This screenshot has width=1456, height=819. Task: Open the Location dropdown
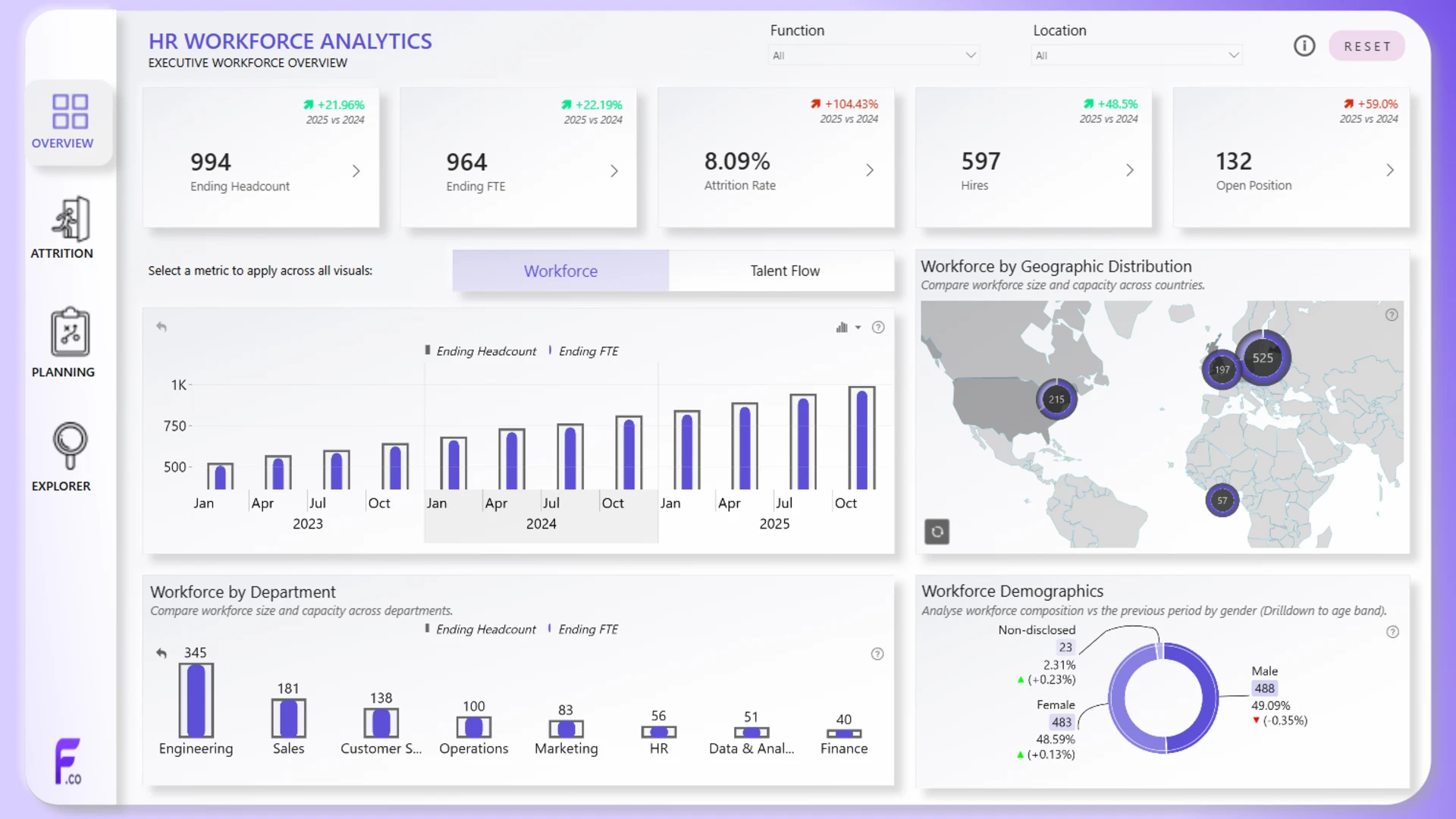tap(1136, 55)
